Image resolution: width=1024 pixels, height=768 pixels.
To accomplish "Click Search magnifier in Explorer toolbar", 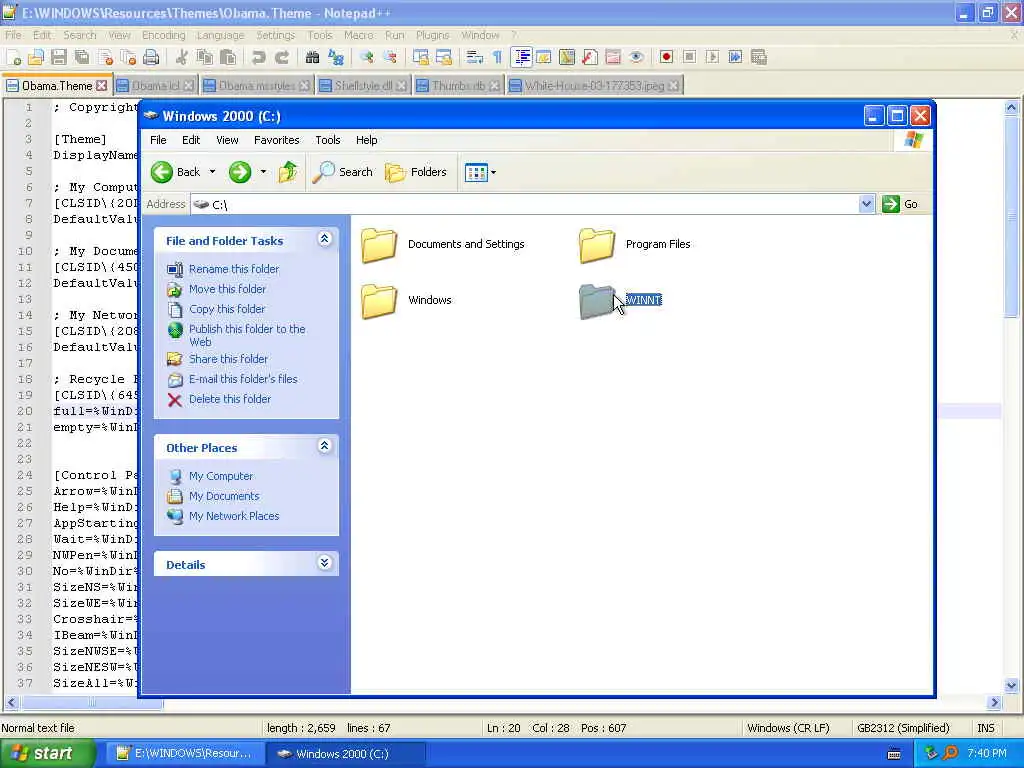I will pos(342,172).
